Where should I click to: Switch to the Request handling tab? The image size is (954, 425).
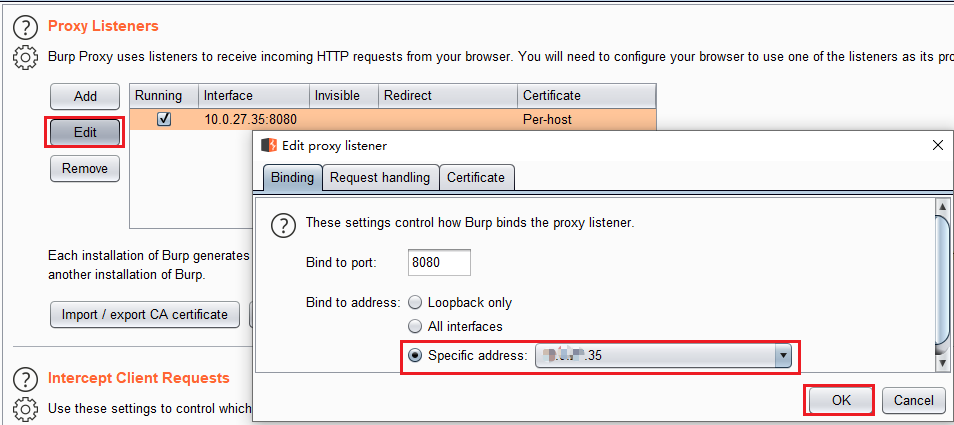380,178
